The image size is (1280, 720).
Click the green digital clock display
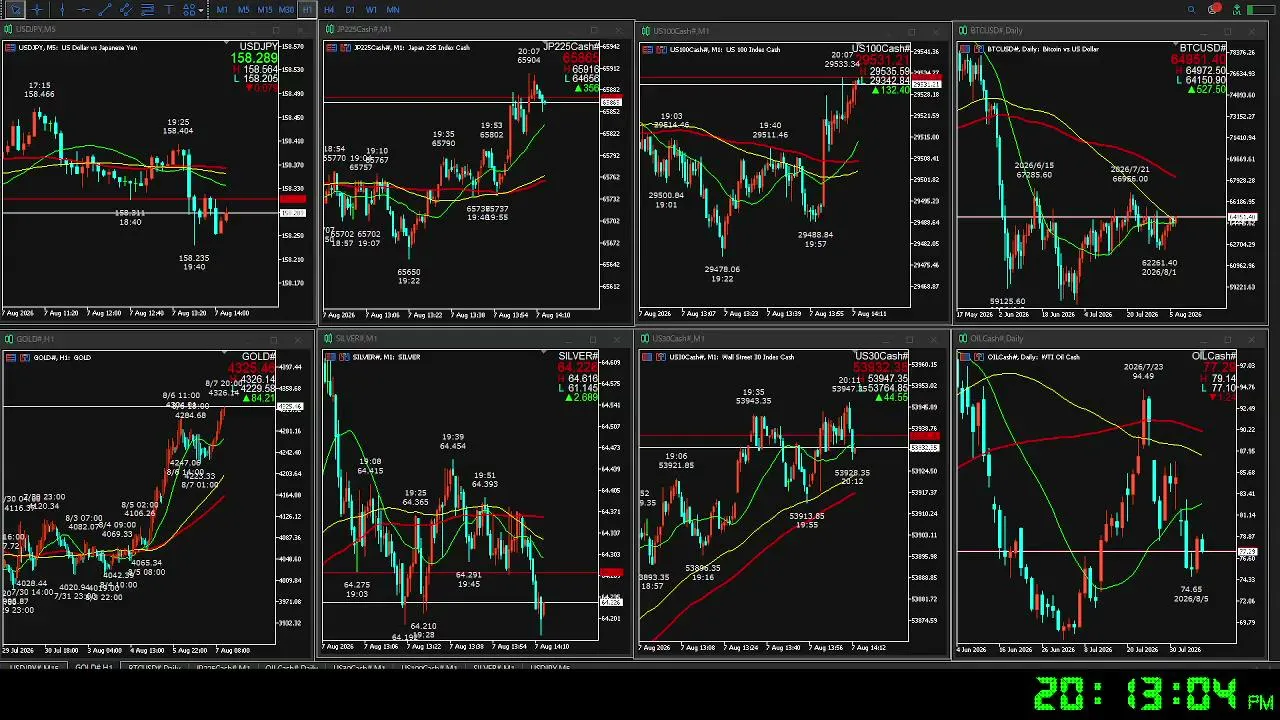coord(1155,695)
